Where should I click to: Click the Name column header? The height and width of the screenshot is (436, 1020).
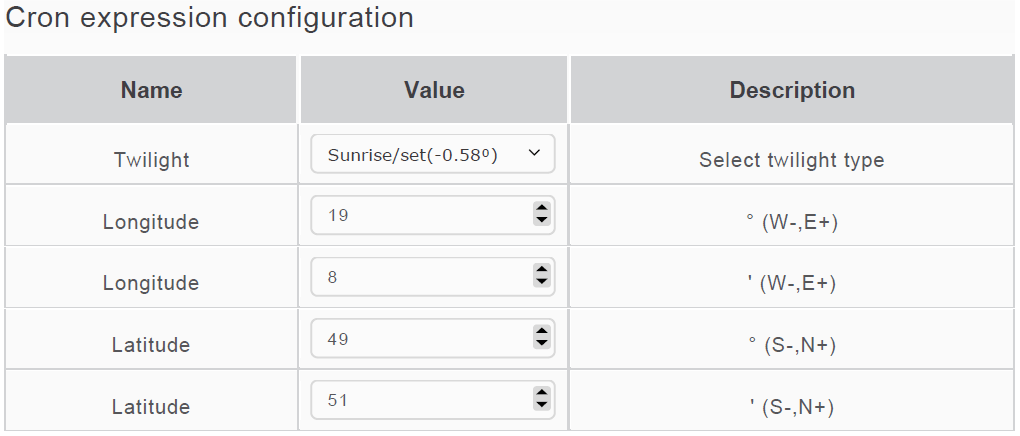point(152,90)
